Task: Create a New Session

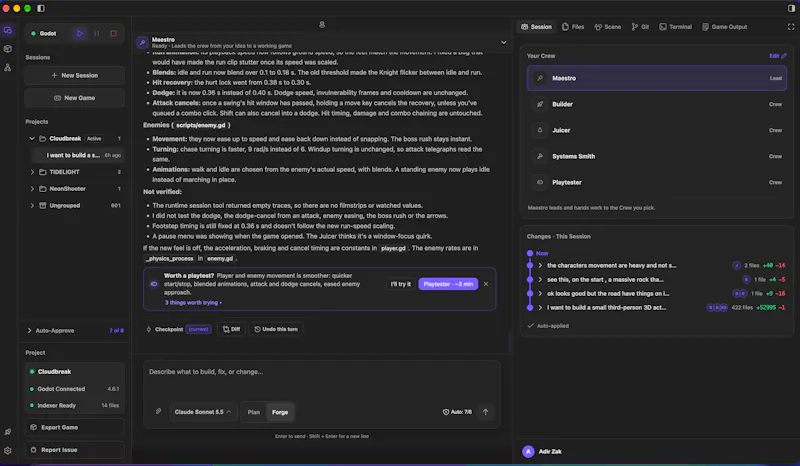Action: click(x=74, y=76)
